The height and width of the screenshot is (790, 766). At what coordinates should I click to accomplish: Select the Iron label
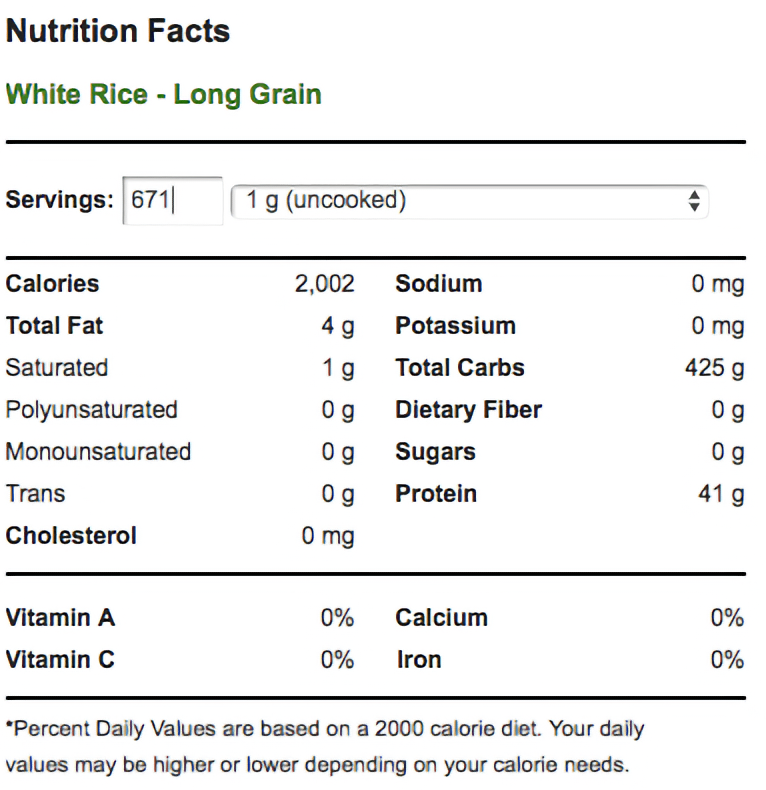pos(418,660)
